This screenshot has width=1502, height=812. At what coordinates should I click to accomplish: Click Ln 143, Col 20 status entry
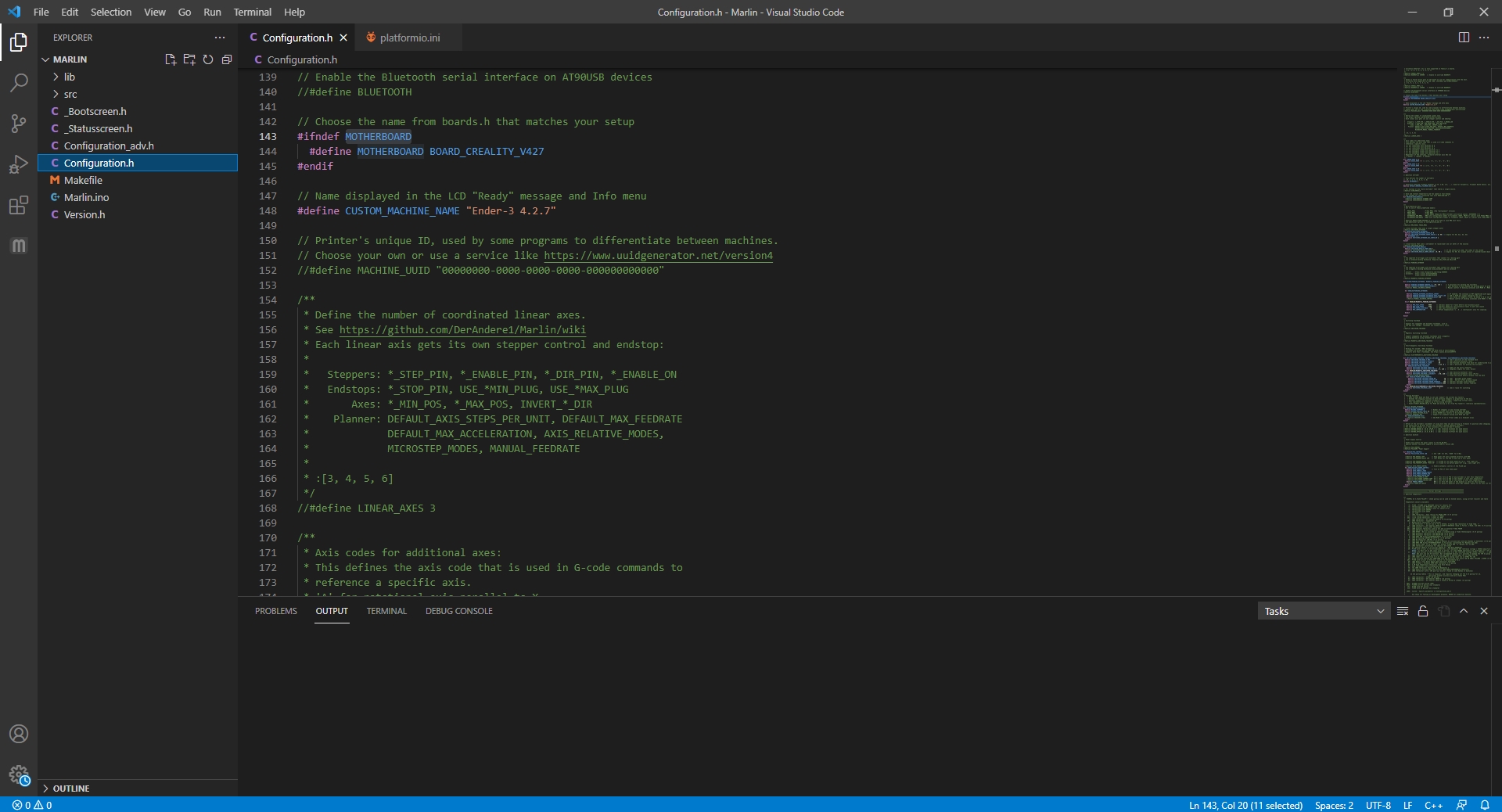pos(1245,805)
